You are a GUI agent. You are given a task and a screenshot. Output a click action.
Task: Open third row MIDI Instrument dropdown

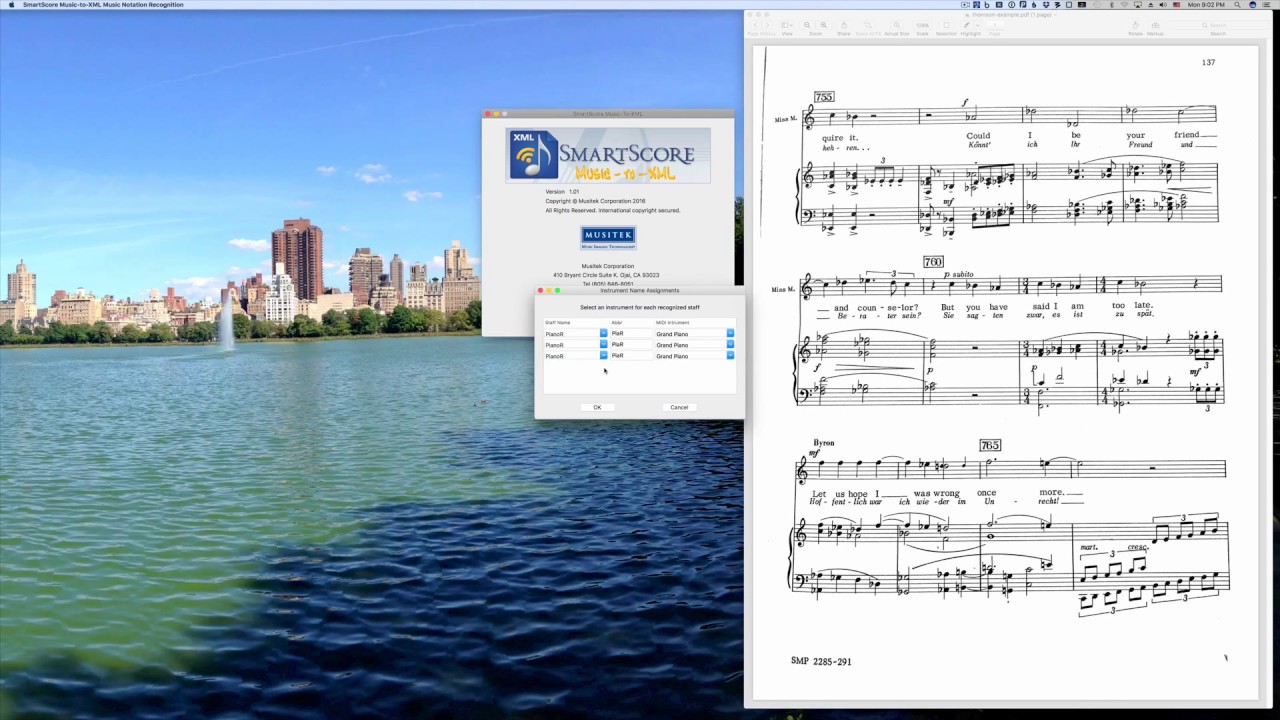[730, 355]
